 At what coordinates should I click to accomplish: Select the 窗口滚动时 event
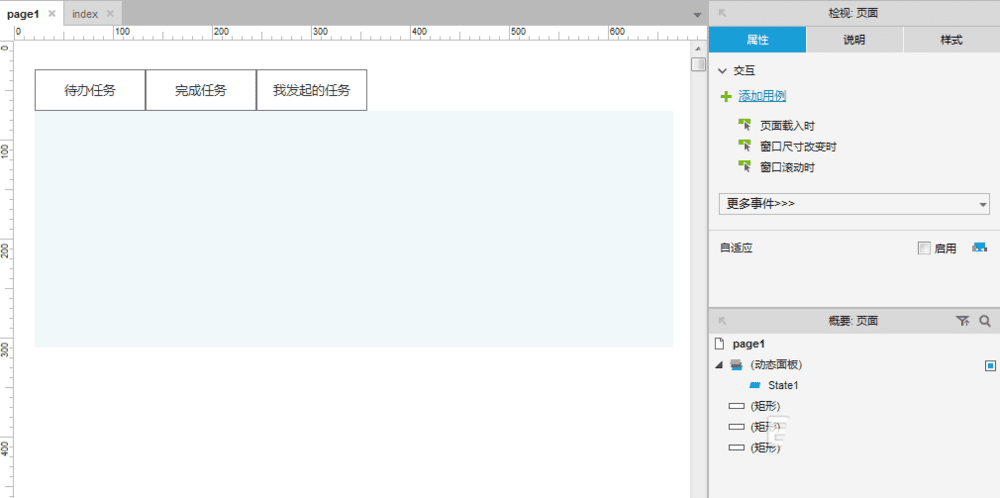coord(788,168)
